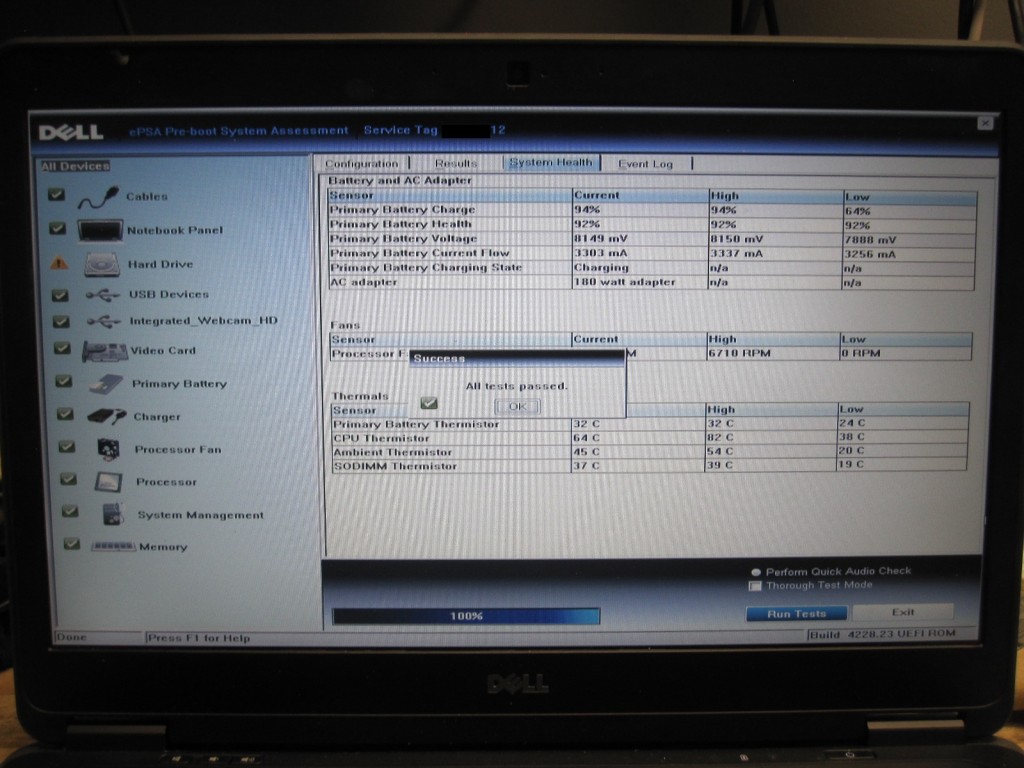Image resolution: width=1024 pixels, height=768 pixels.
Task: Open the Event Log tab
Action: coord(645,164)
